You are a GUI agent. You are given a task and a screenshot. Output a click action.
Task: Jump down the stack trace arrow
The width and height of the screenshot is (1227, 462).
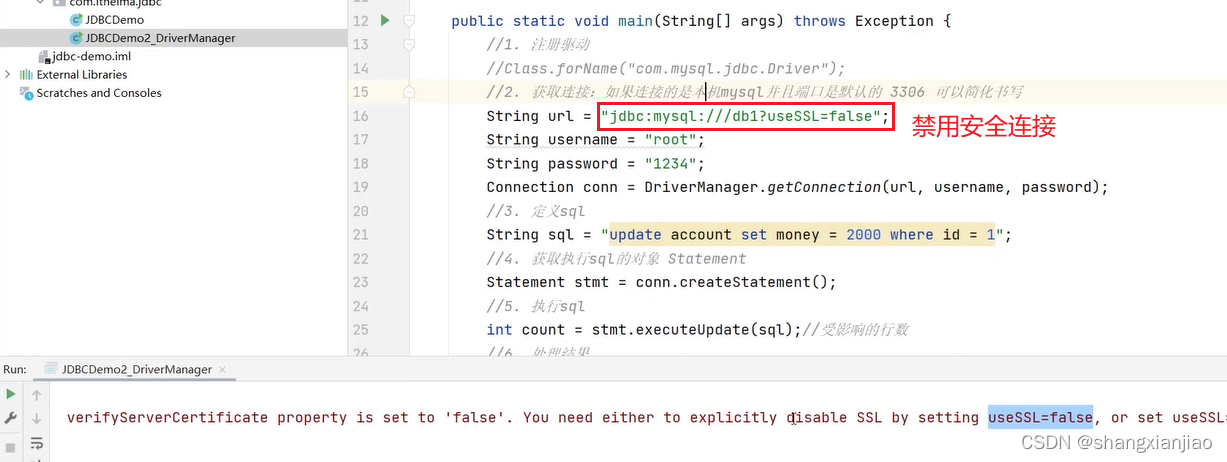[37, 418]
